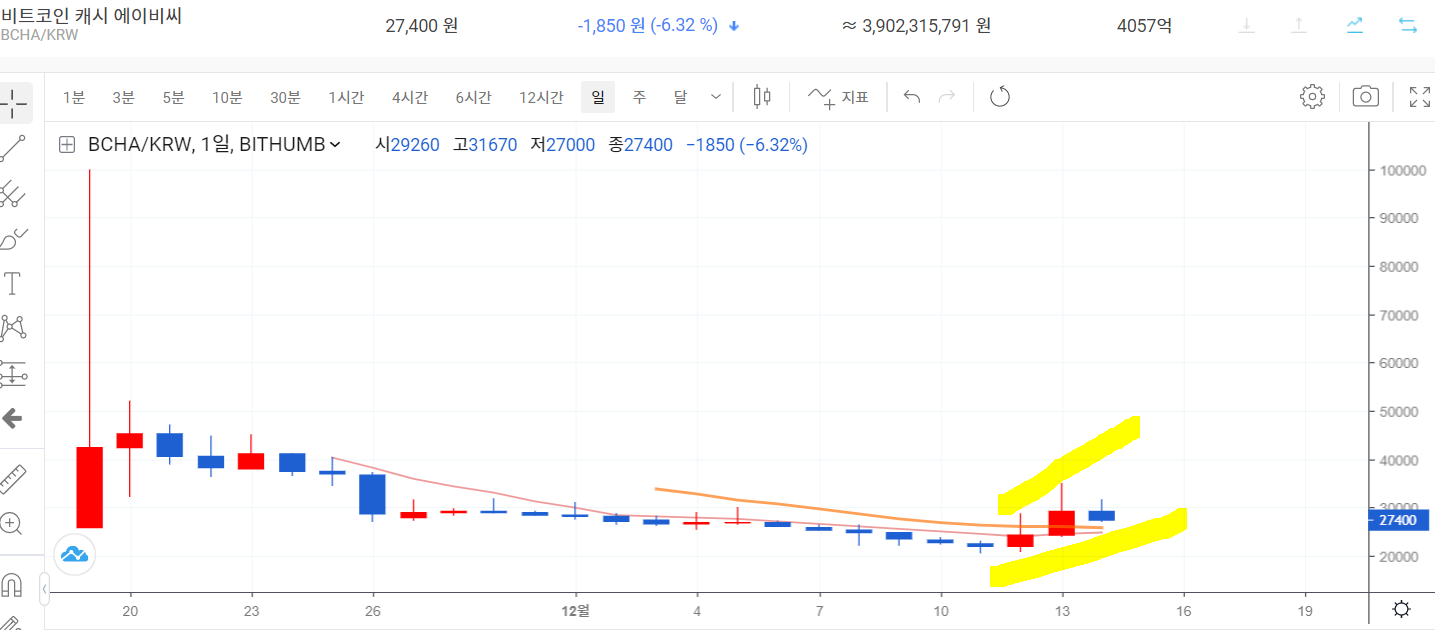
Task: Click the download arrow icon in header
Action: coord(1246,26)
